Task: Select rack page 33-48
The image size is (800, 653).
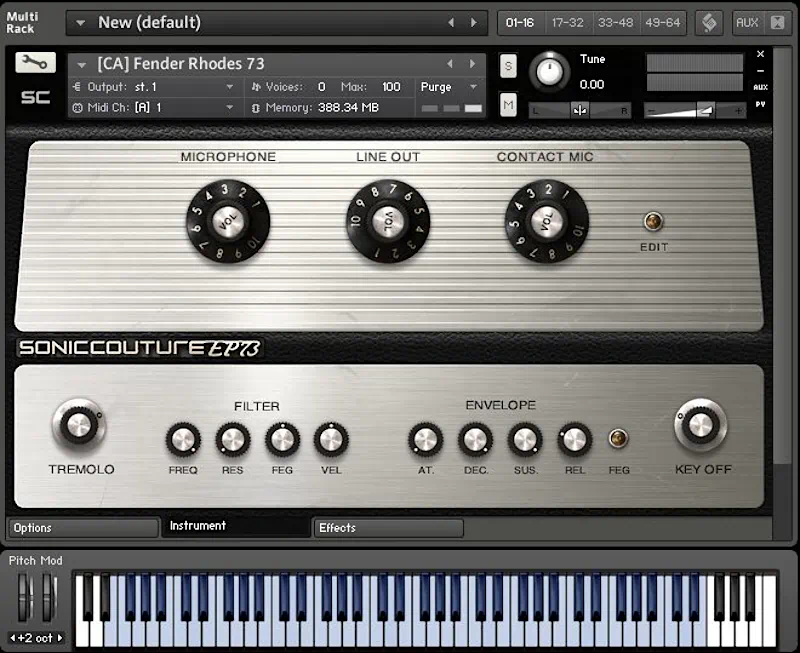Action: (x=615, y=23)
